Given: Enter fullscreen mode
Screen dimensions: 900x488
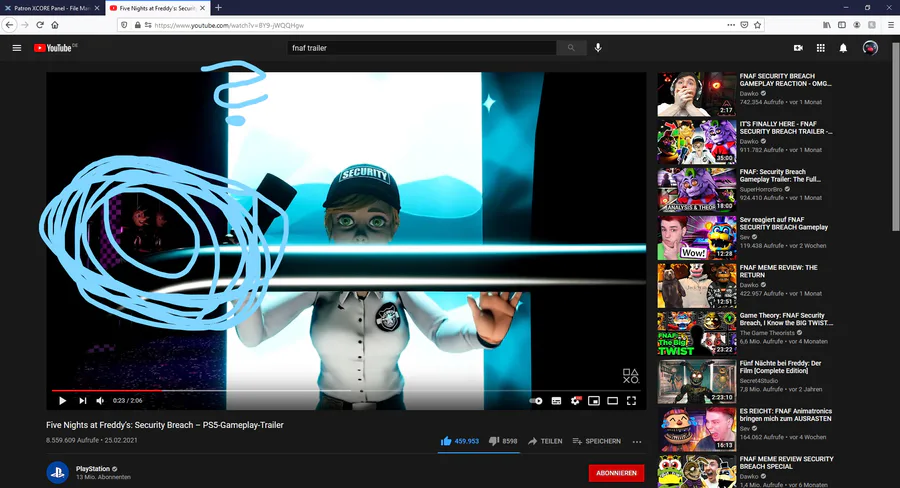Looking at the screenshot, I should coord(631,401).
